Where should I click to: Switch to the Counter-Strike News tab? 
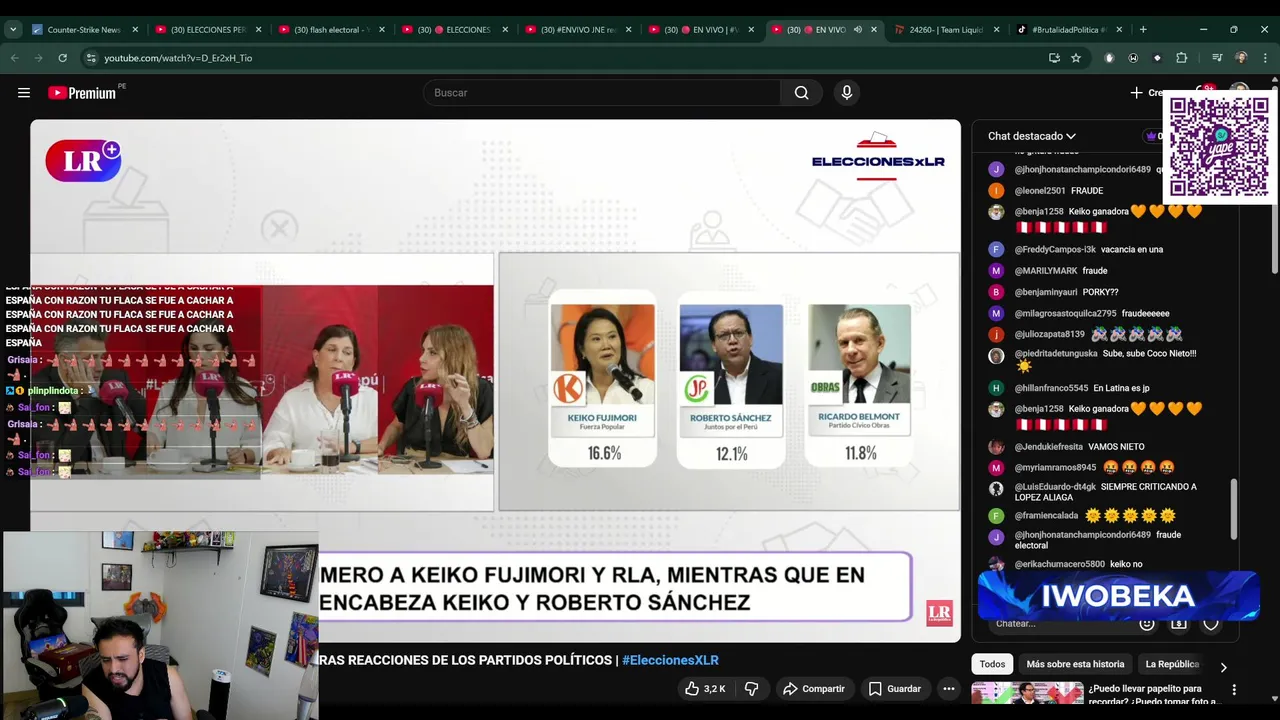(84, 30)
